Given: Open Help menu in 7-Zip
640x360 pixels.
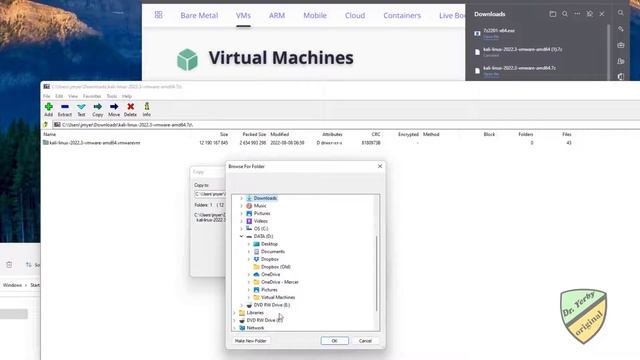Looking at the screenshot, I should (127, 96).
